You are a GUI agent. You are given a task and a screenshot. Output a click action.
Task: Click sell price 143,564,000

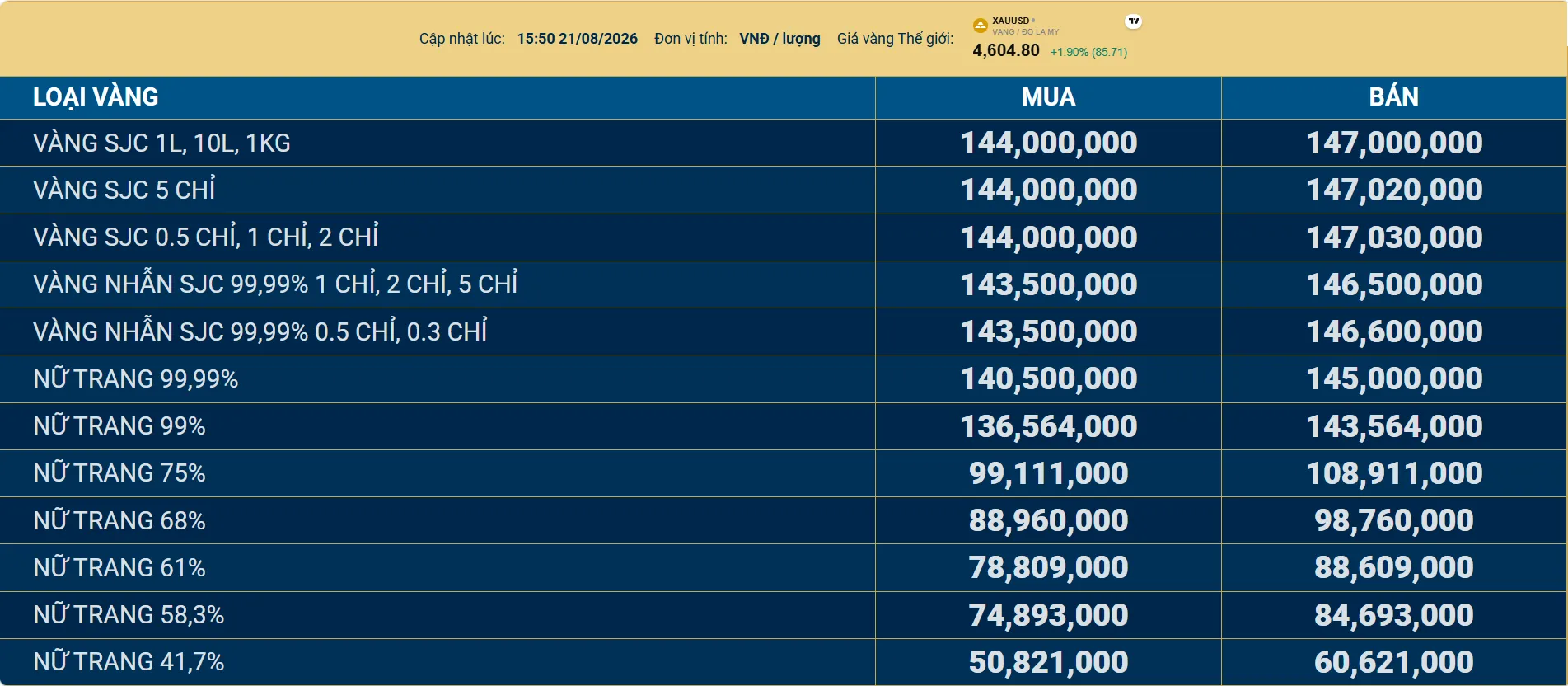1394,426
